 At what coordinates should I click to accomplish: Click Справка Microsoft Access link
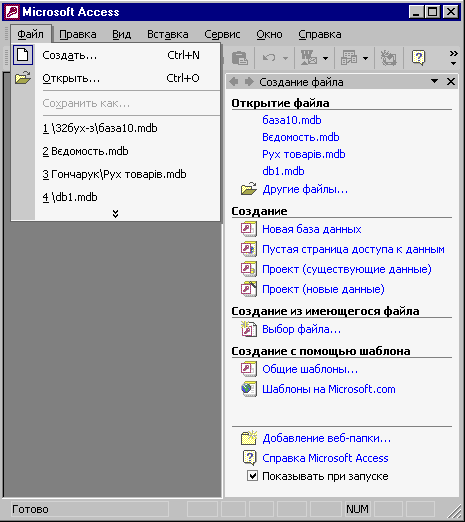click(x=325, y=458)
